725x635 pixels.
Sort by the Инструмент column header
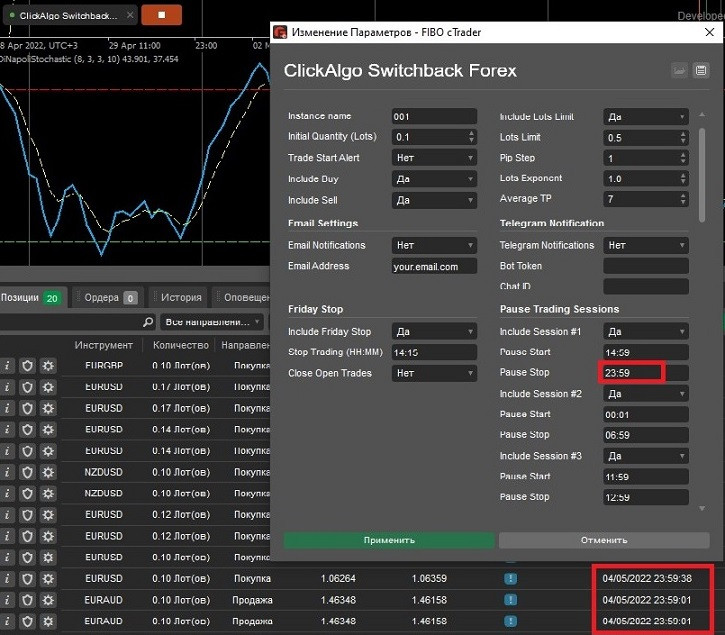104,345
